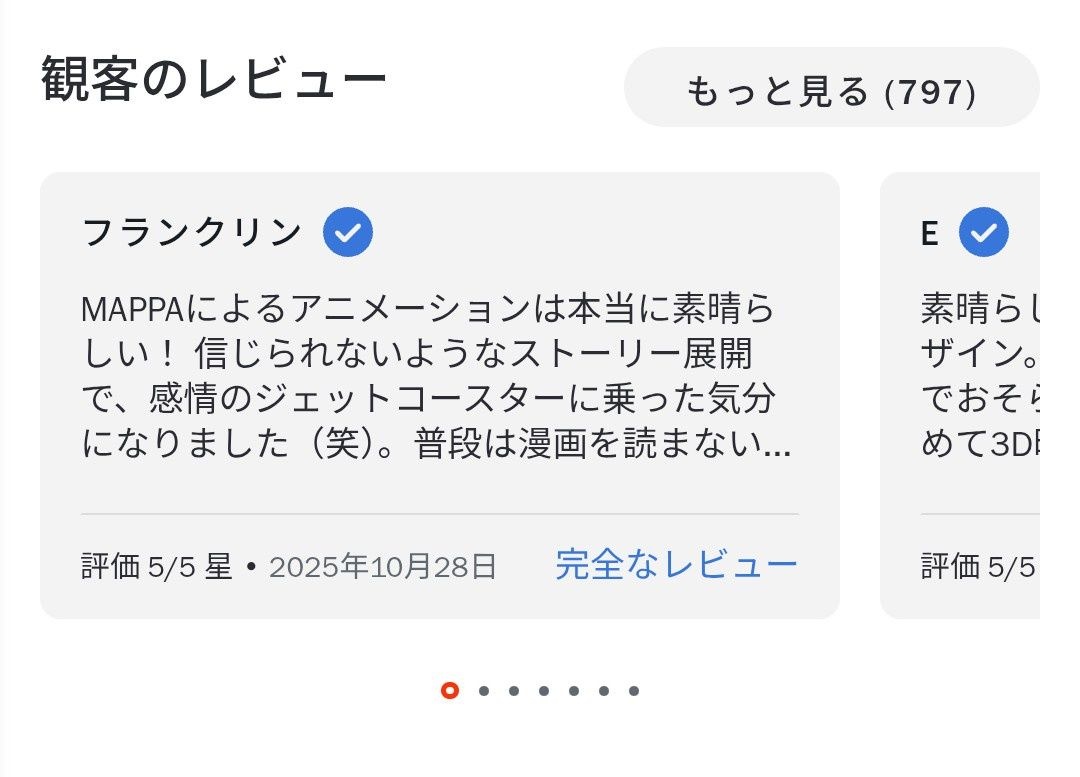Tap the MAPPA review text by フランクリン
This screenshot has height=777, width=1080.
pos(436,376)
